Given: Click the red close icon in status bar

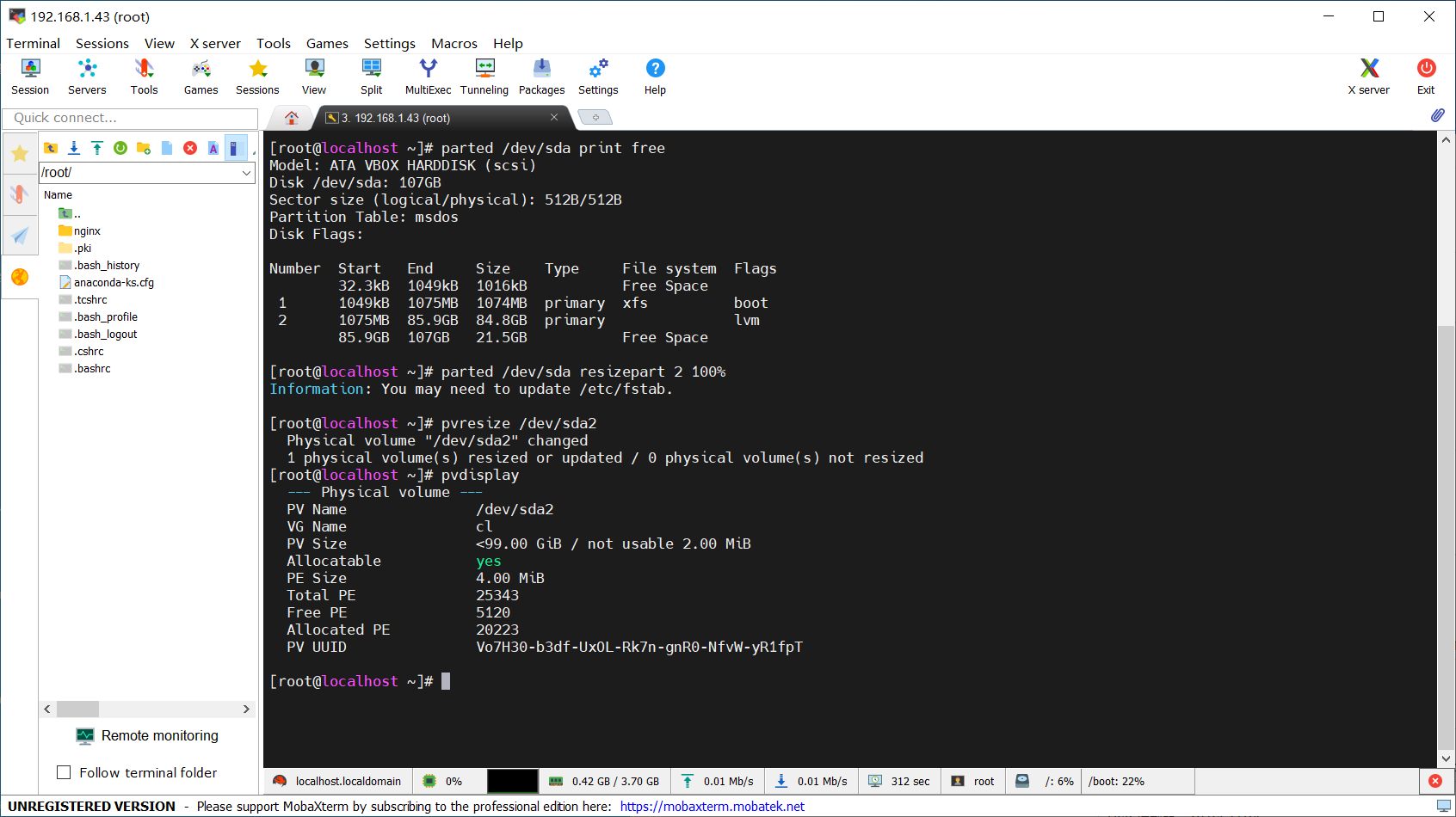Looking at the screenshot, I should [x=1435, y=781].
